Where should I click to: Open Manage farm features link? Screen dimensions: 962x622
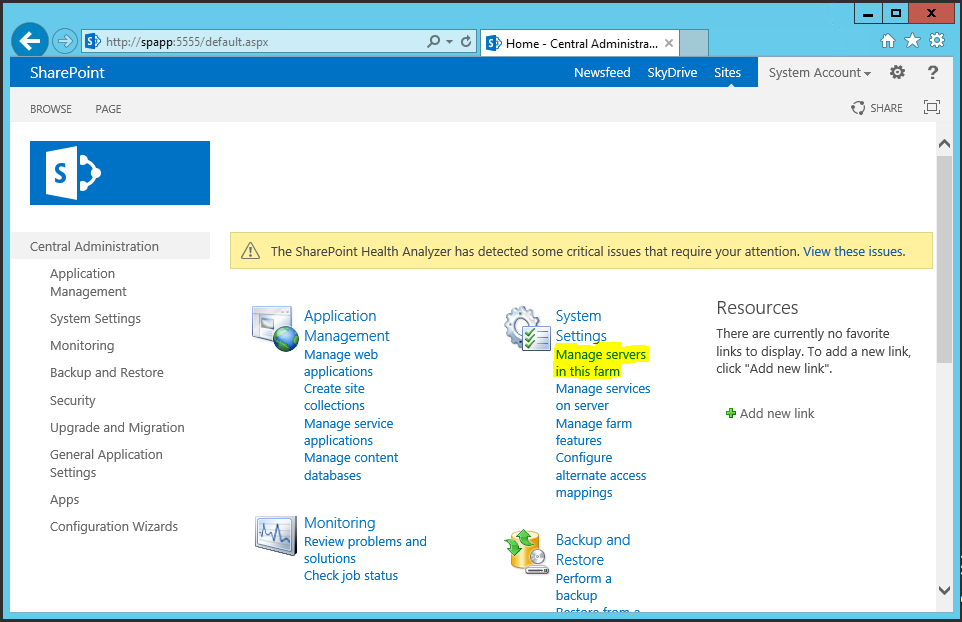click(593, 432)
